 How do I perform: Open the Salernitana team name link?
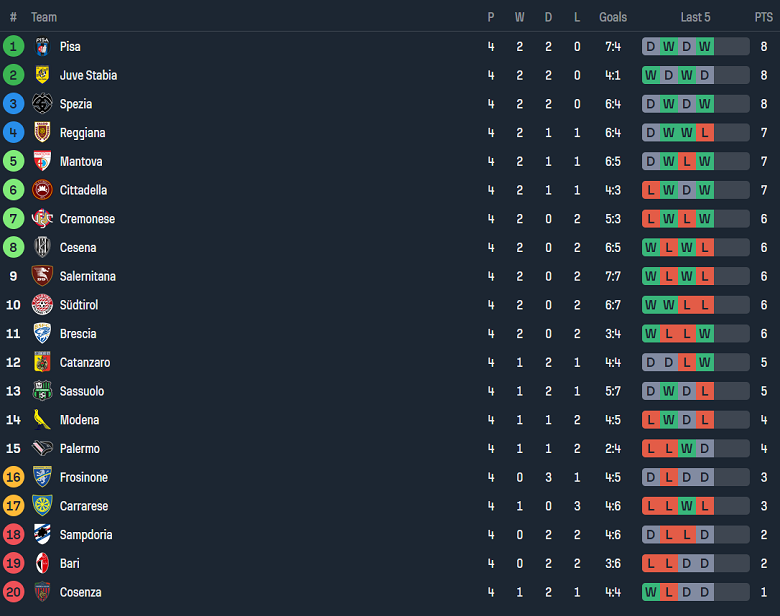pos(88,276)
